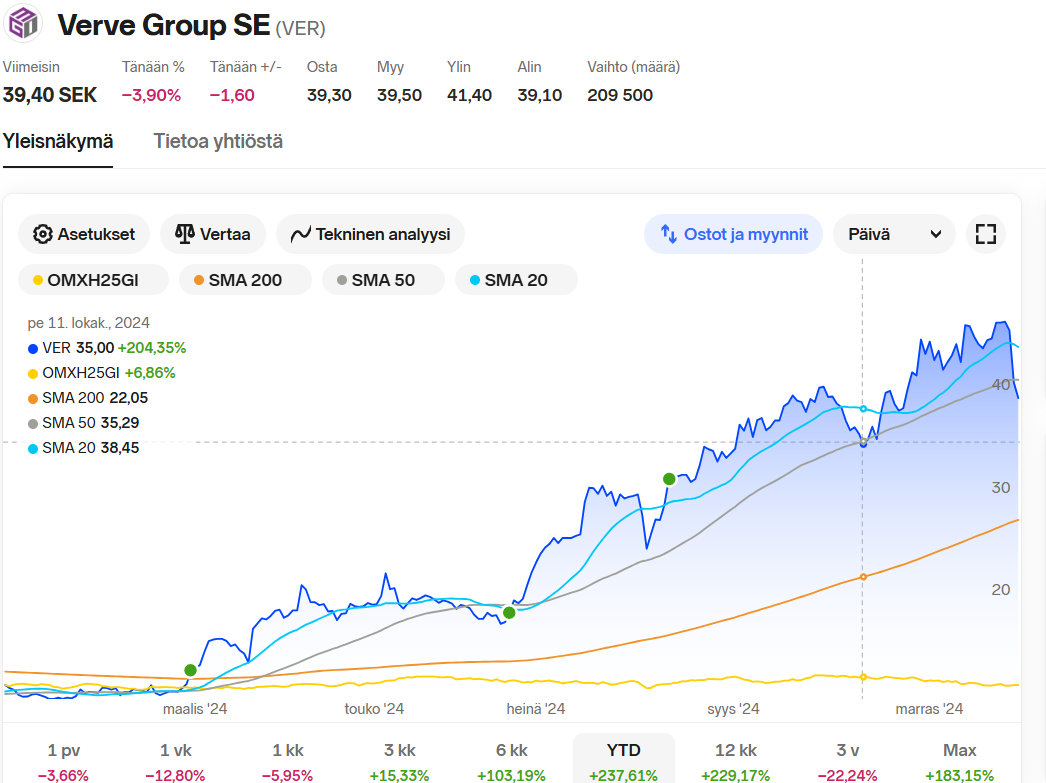Click the Ylin value 41,40
Viewport: 1046px width, 783px height.
point(469,95)
